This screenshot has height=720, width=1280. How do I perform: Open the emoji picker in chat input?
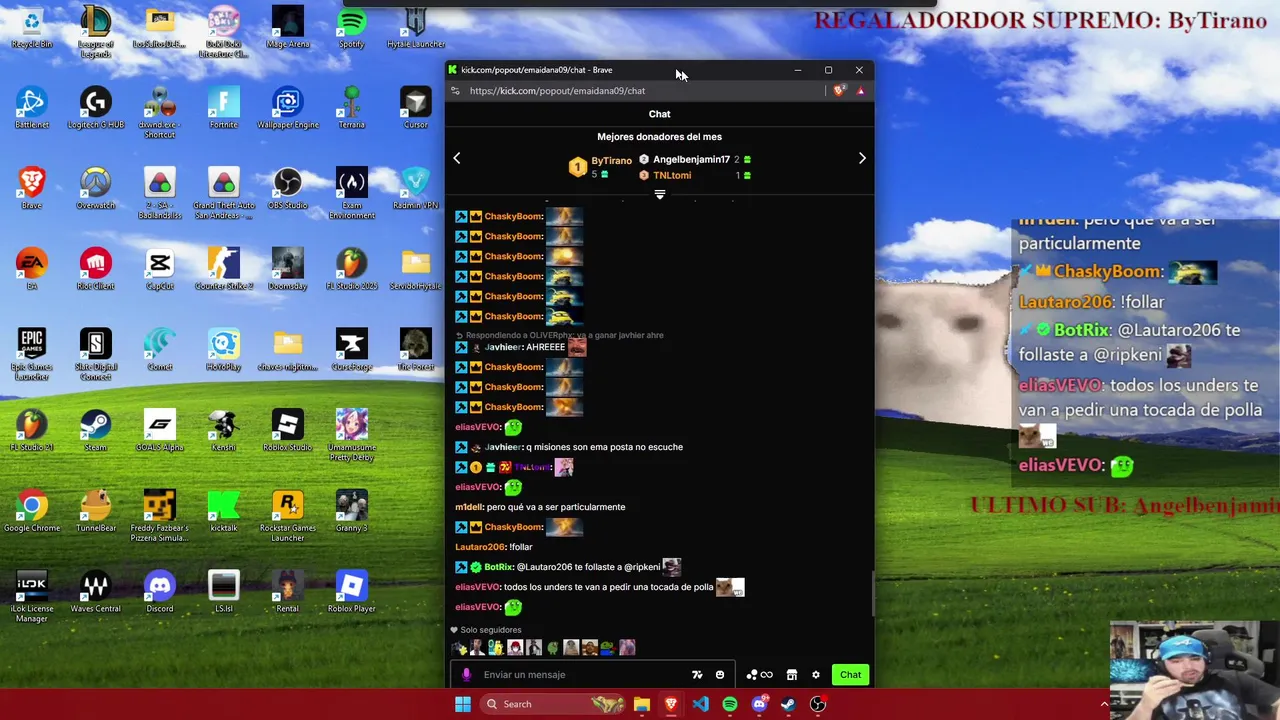[x=720, y=675]
